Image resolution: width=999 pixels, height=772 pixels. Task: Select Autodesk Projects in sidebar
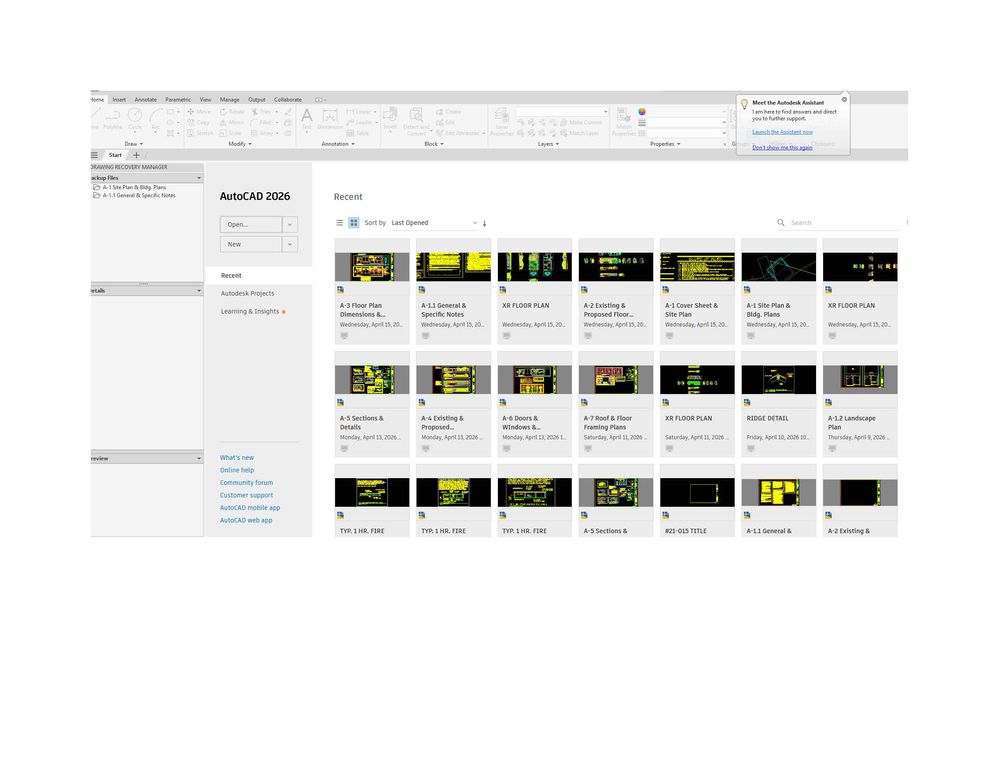click(247, 293)
